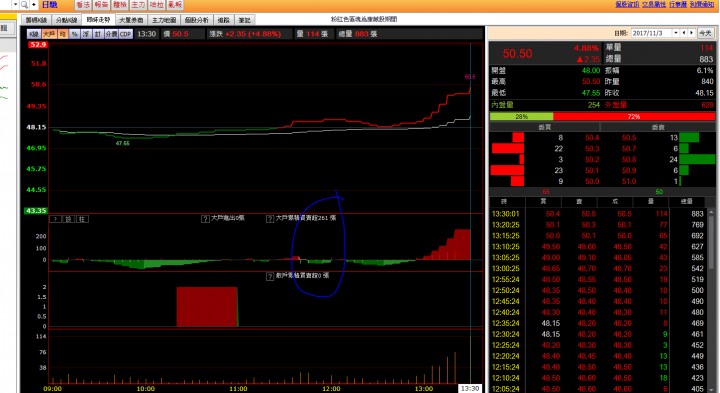
Task: Click the 13:20:25 trade row
Action: (598, 225)
